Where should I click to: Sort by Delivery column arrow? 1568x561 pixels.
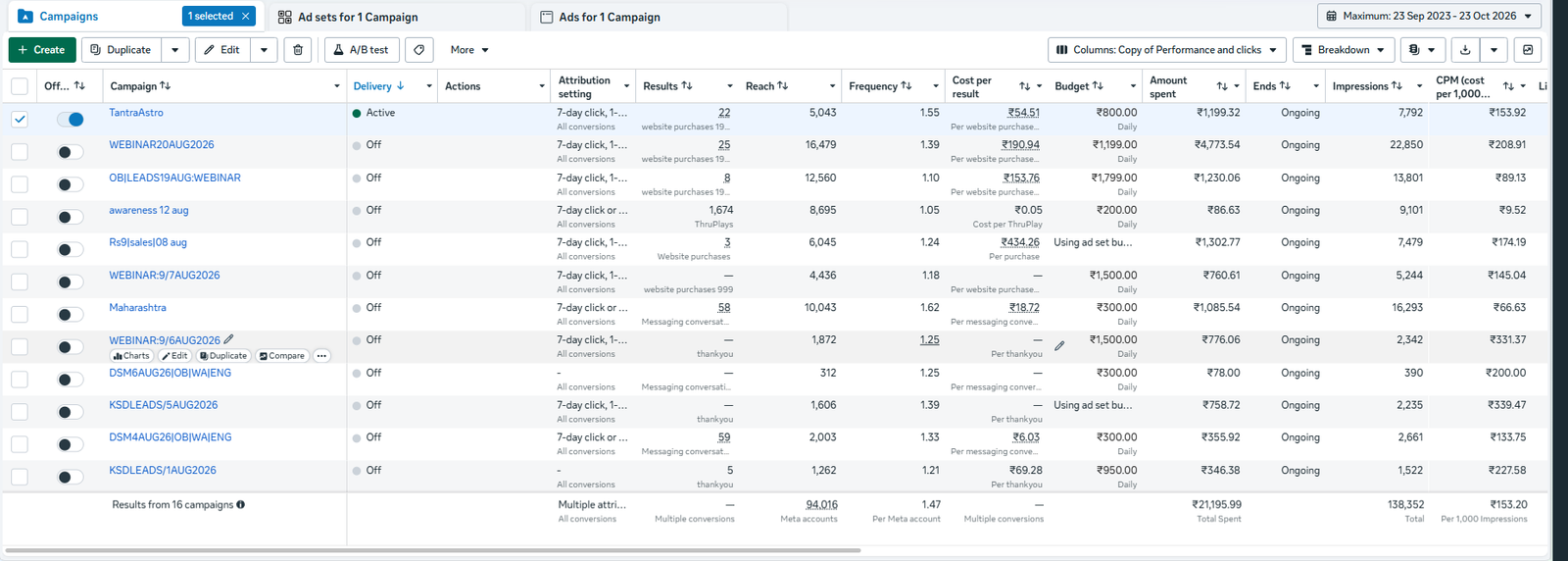pyautogui.click(x=400, y=86)
